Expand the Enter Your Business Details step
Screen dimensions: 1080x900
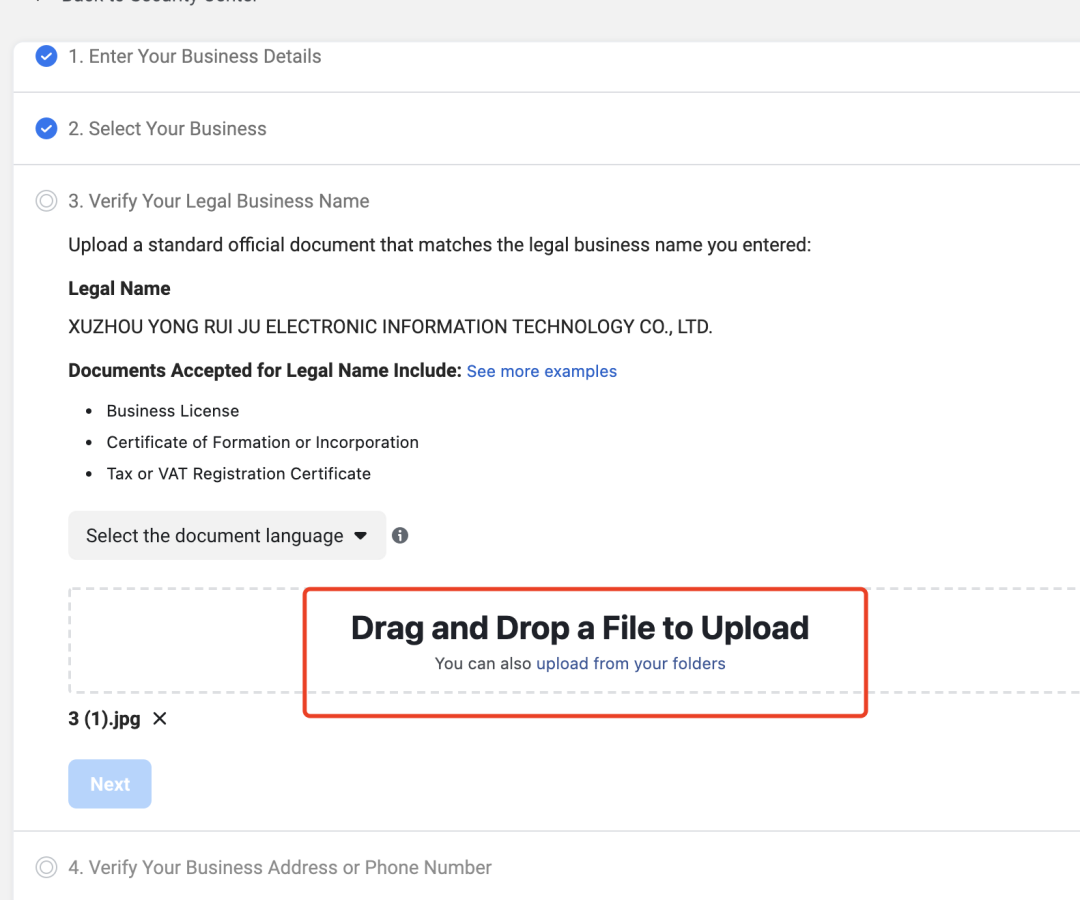click(195, 57)
